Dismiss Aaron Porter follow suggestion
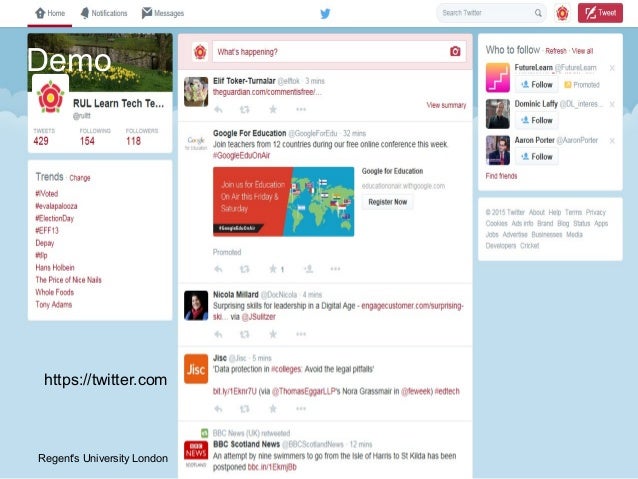Viewport: 638px width, 479px height. click(x=612, y=141)
